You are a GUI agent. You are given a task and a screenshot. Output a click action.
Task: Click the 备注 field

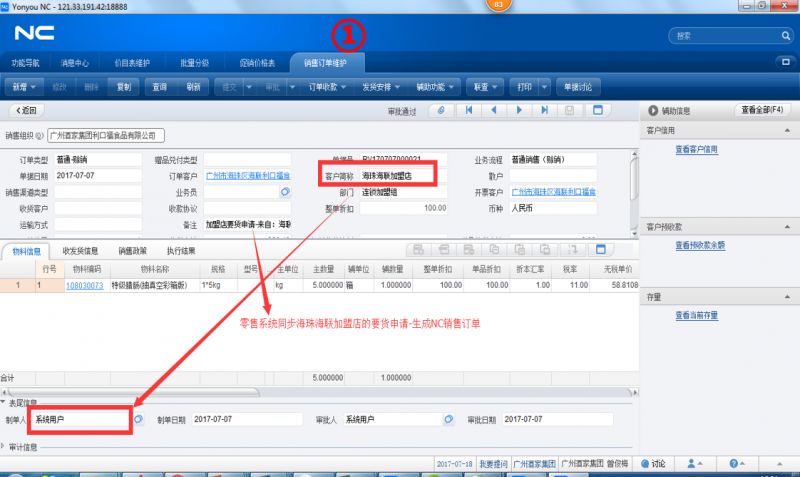[247, 224]
